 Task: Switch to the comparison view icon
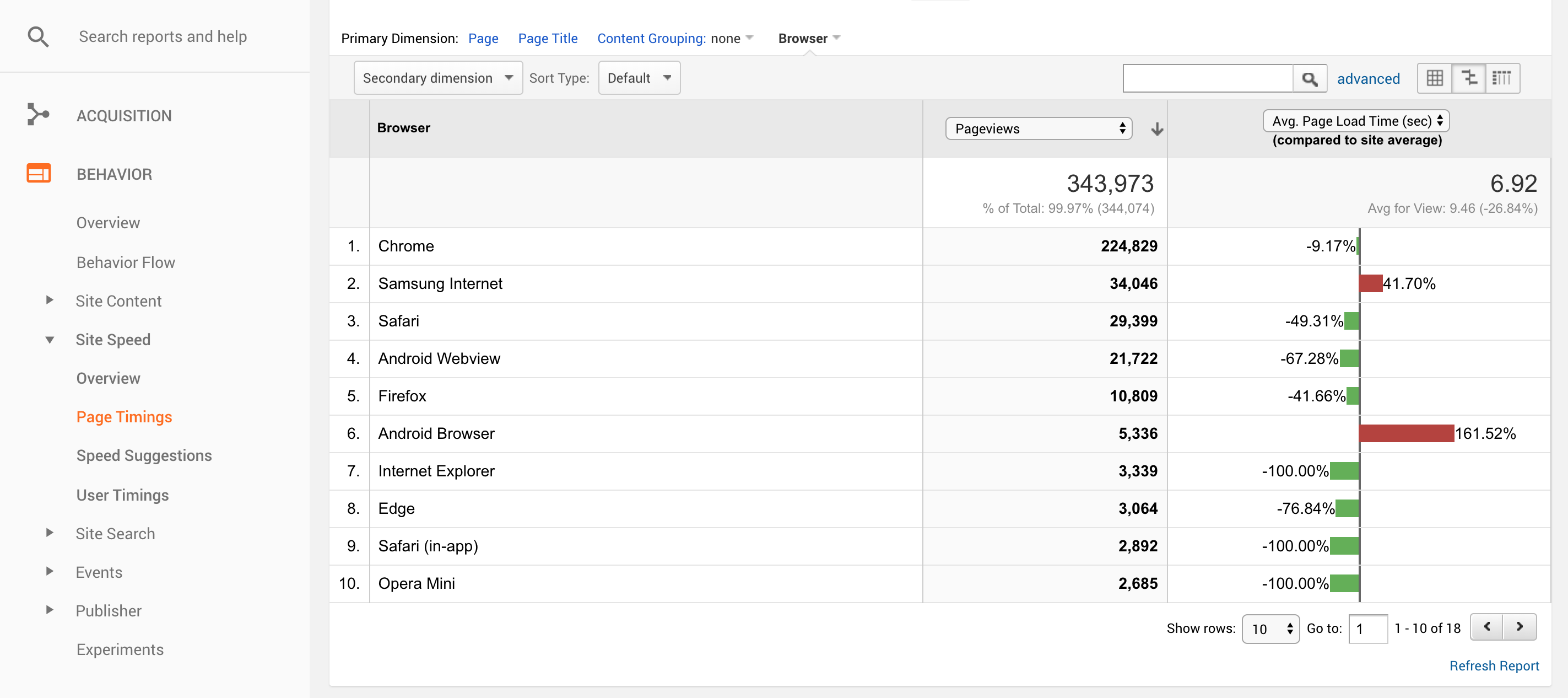[1469, 79]
